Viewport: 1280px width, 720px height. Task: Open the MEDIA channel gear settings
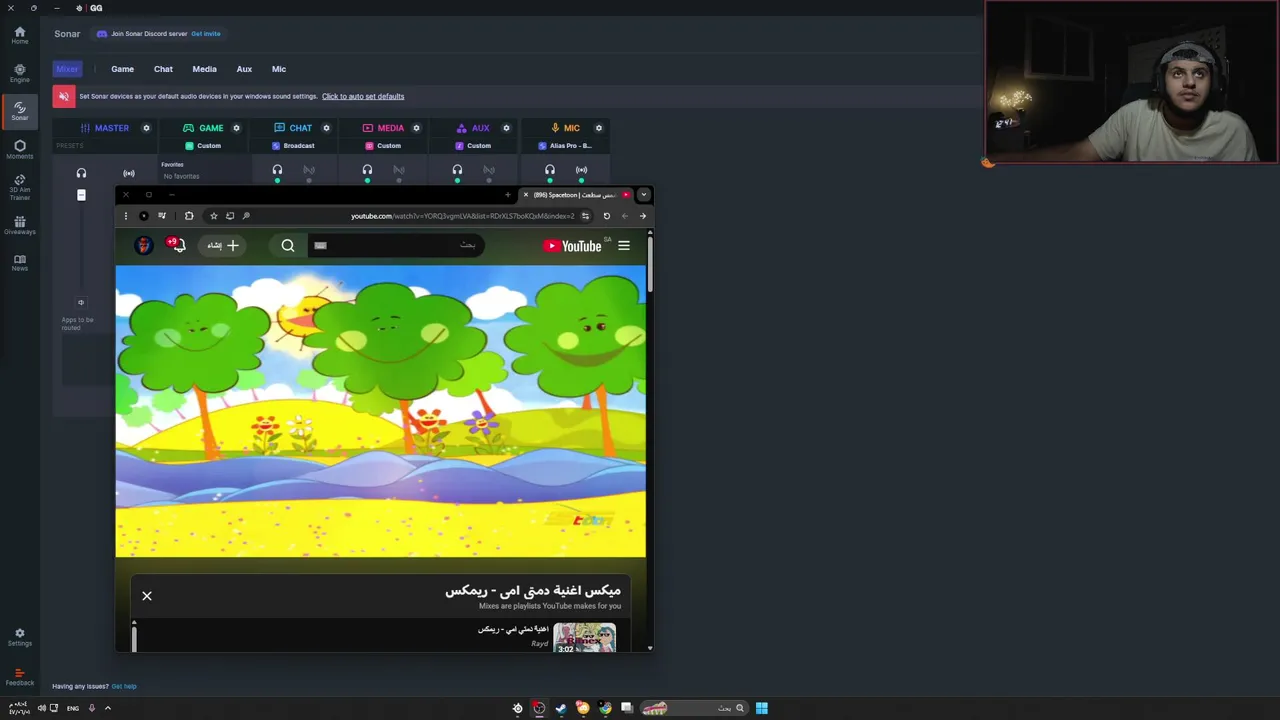click(x=416, y=128)
